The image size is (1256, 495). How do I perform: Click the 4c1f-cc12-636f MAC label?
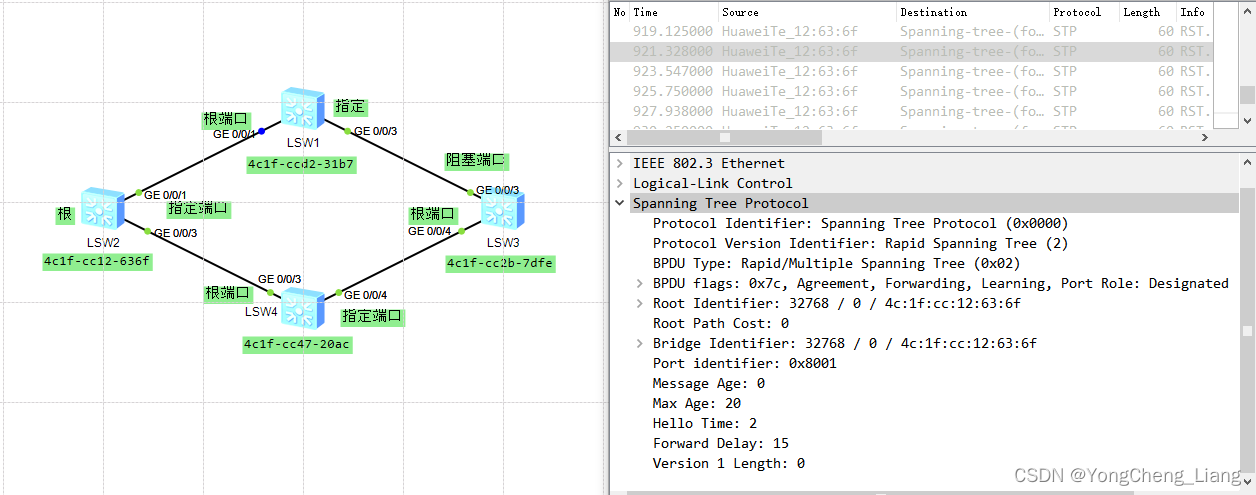tap(97, 261)
